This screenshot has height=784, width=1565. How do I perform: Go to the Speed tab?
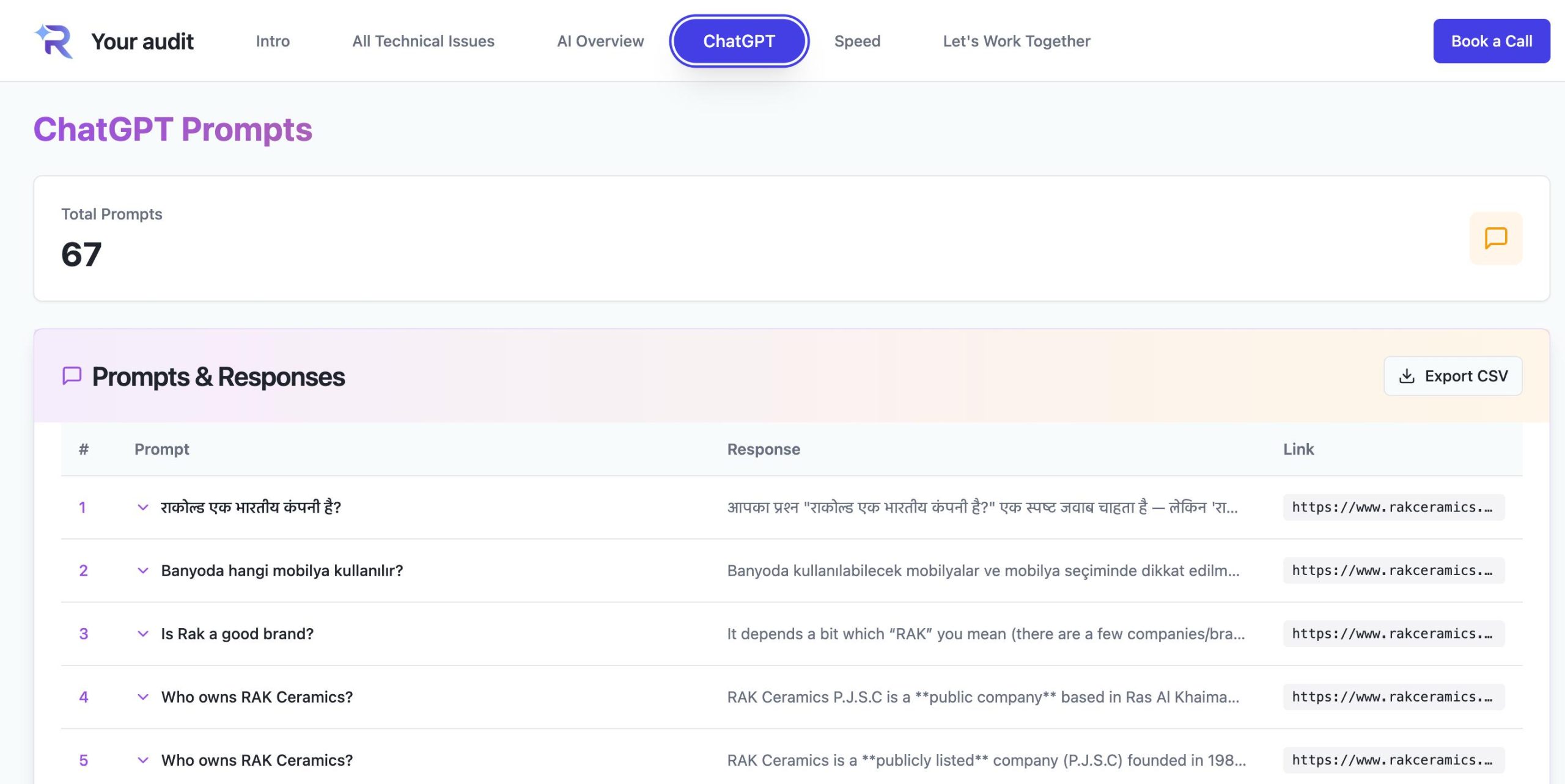point(857,41)
